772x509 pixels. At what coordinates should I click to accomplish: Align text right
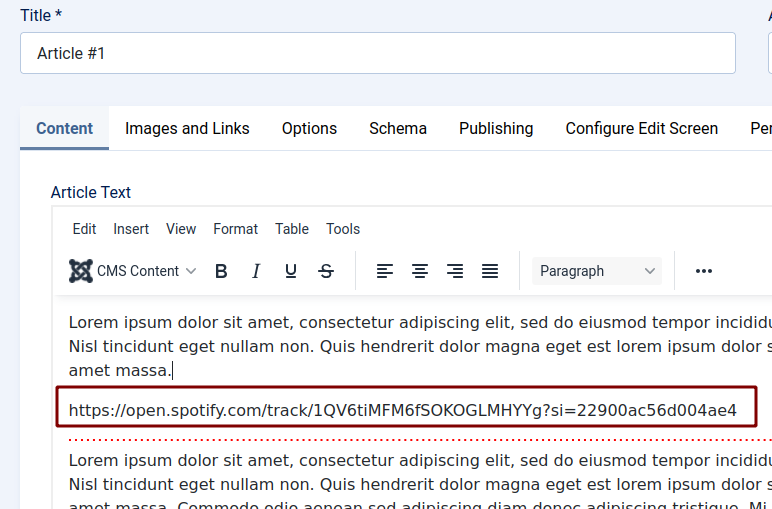[x=455, y=271]
